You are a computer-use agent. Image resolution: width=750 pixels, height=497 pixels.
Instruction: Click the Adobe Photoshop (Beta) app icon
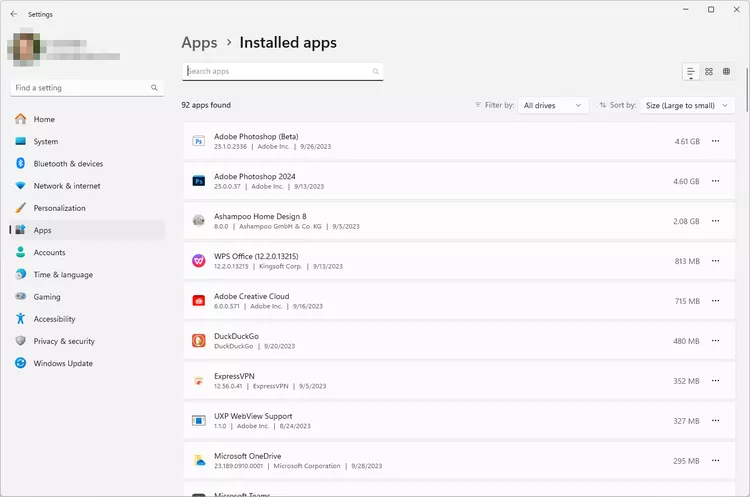[199, 141]
